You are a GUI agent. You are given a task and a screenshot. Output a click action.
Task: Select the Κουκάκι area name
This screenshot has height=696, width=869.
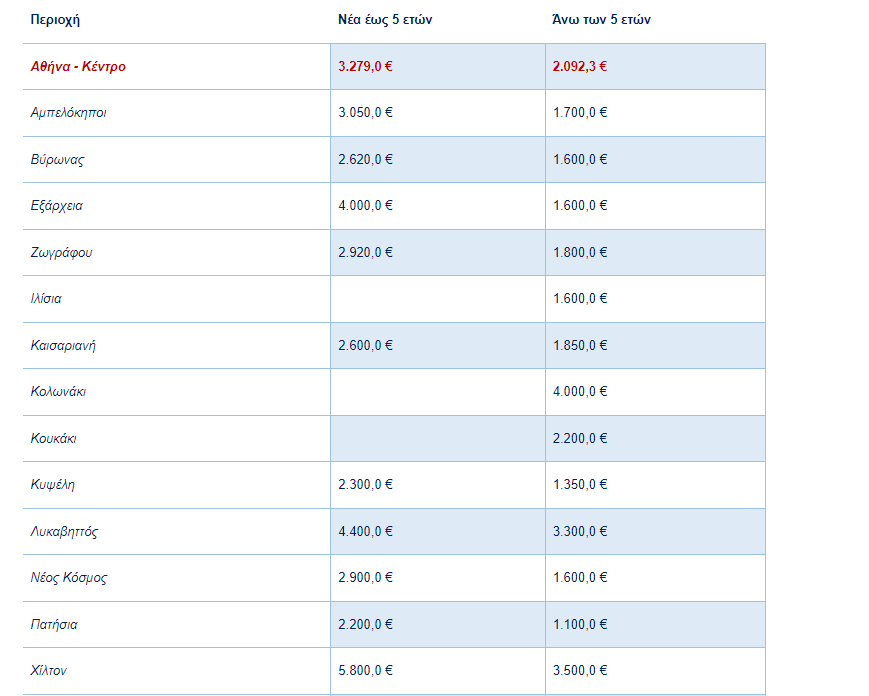pyautogui.click(x=54, y=439)
